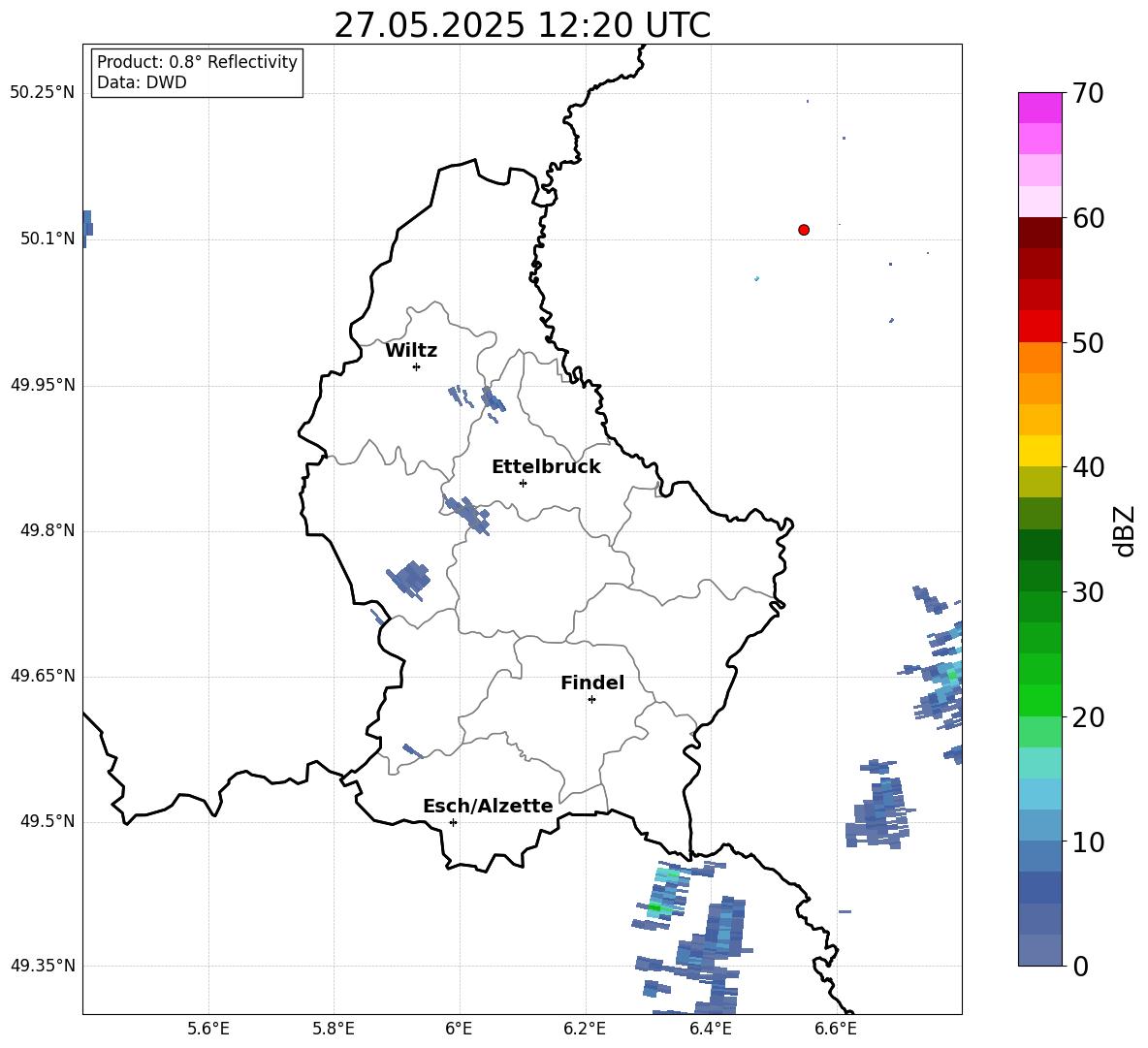This screenshot has height=1048, width=1148.
Task: Click the Wiltz station label
Action: point(411,351)
